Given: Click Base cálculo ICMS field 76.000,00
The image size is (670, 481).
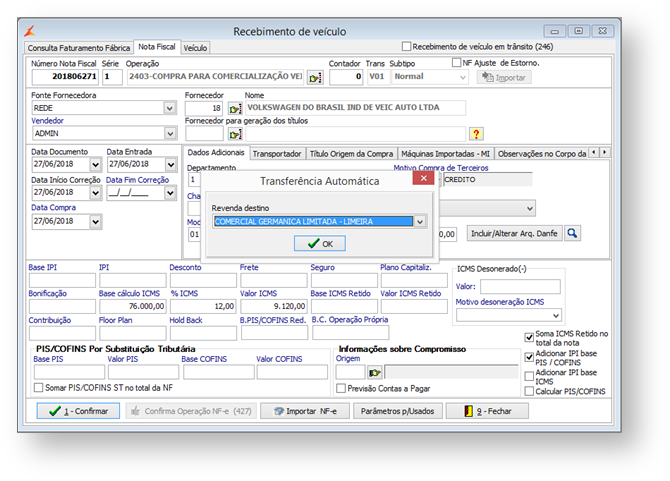Looking at the screenshot, I should click(132, 306).
